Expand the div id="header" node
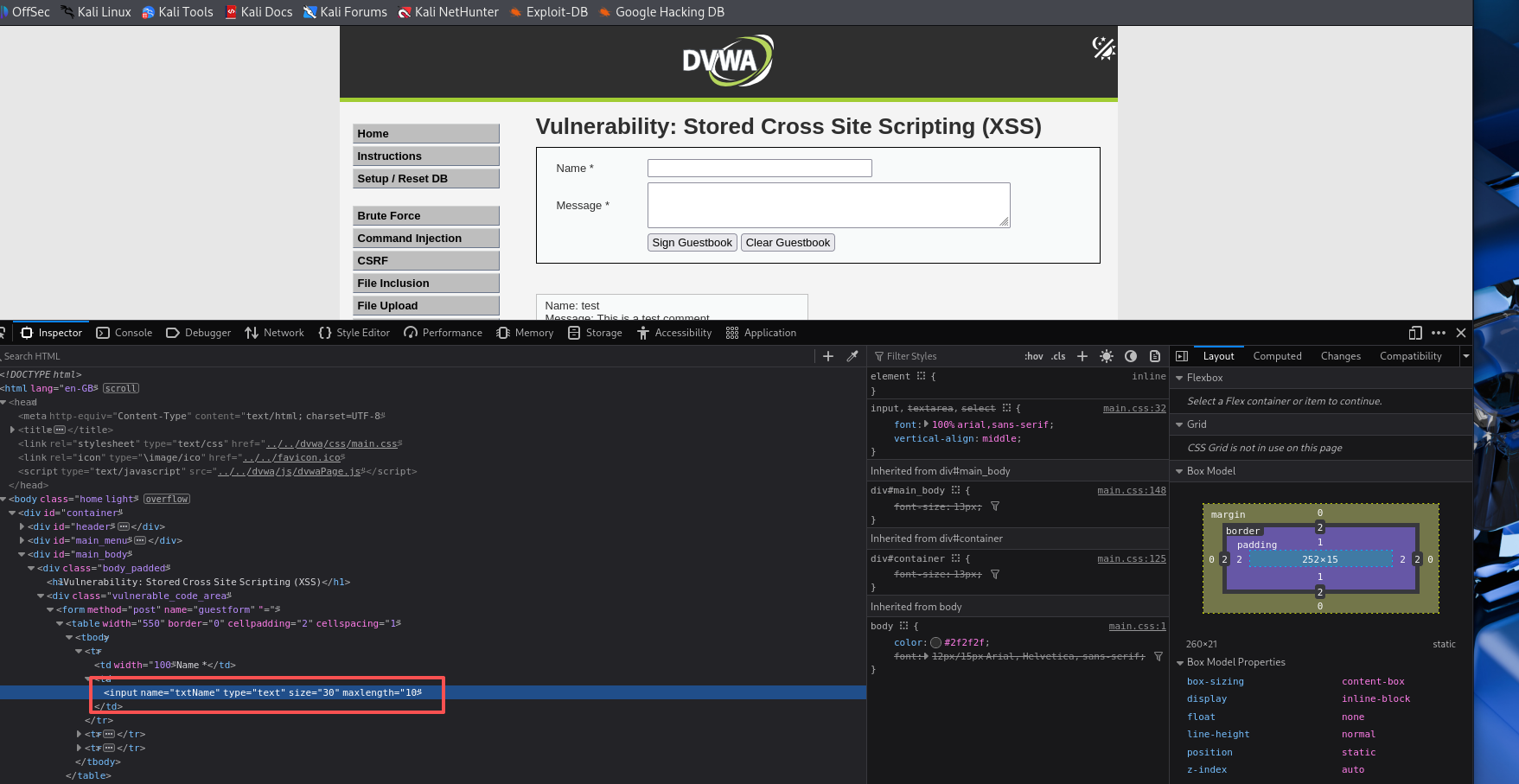This screenshot has width=1519, height=784. (22, 526)
